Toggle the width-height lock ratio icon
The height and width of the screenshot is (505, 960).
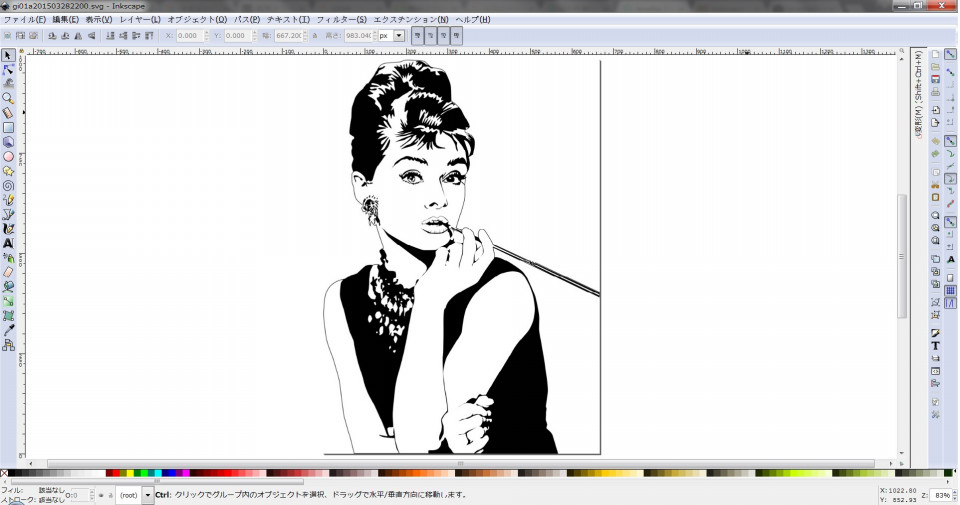click(x=315, y=36)
